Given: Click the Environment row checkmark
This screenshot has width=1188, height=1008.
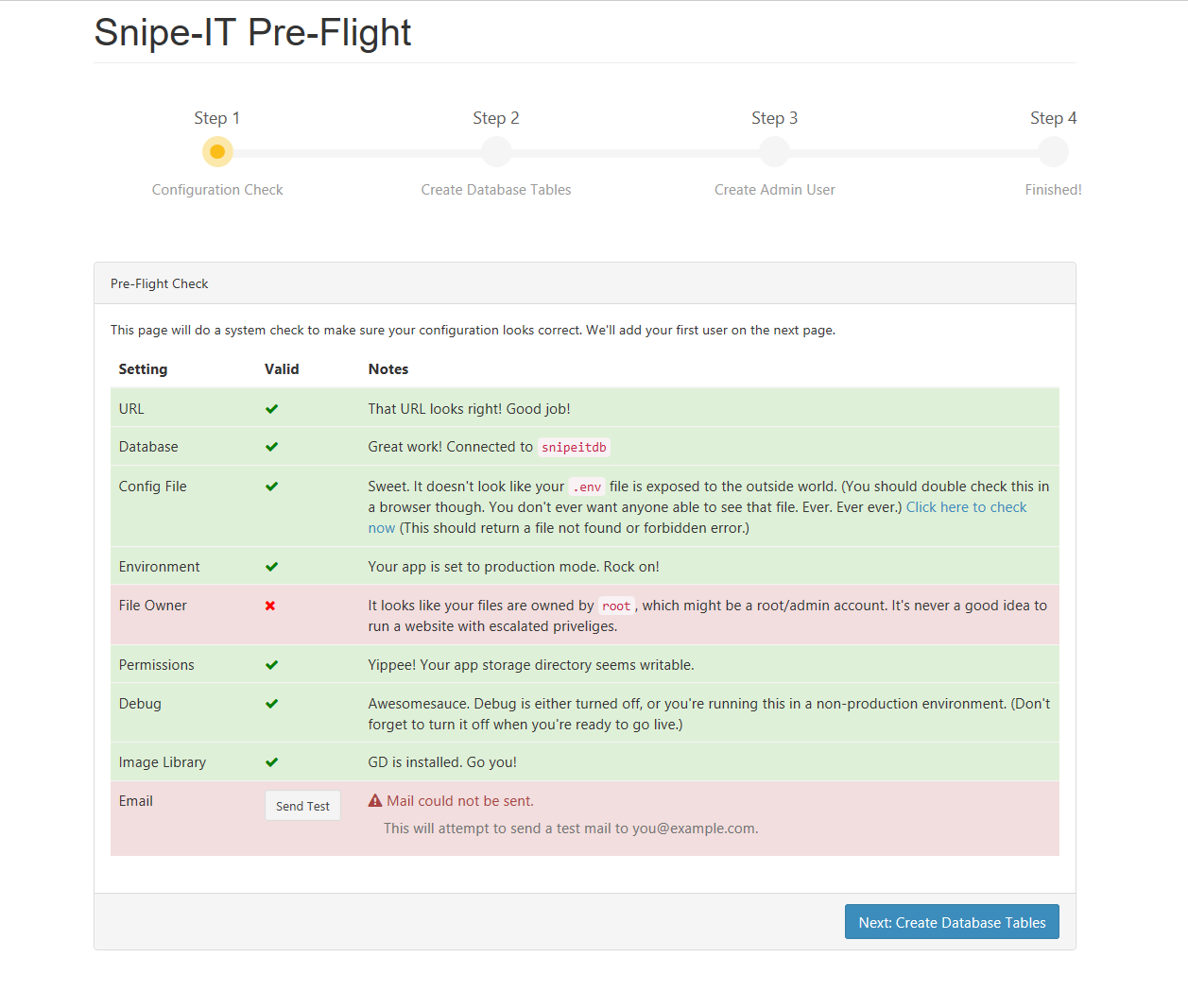Looking at the screenshot, I should pyautogui.click(x=271, y=567).
